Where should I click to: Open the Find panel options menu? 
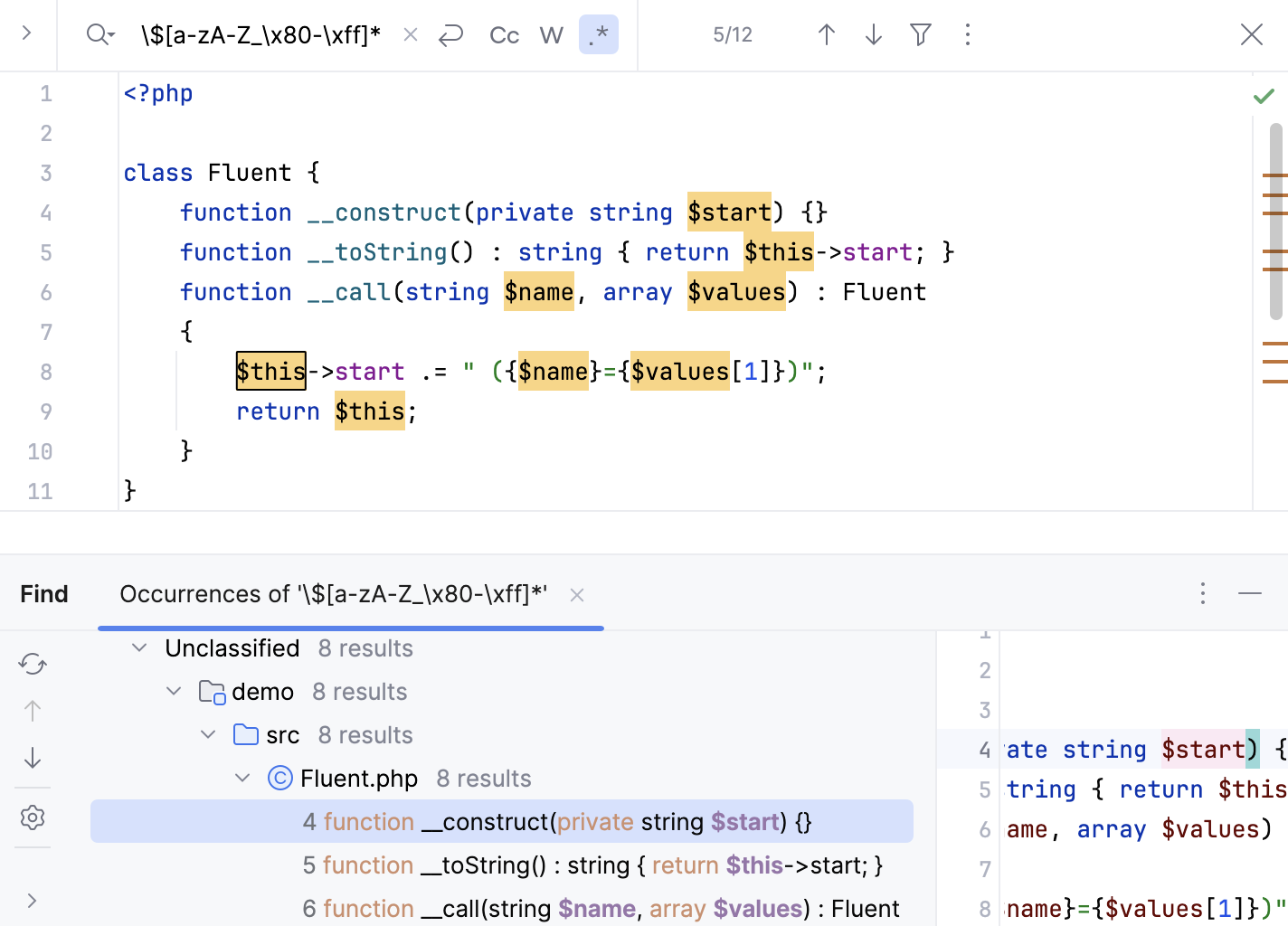(x=1203, y=594)
